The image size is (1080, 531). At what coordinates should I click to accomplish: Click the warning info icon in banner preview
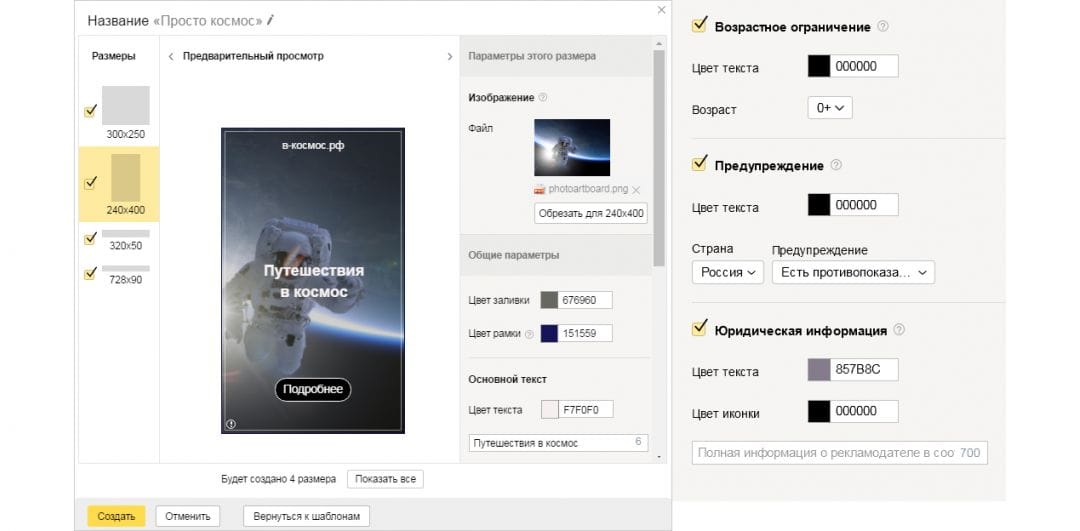coord(231,424)
